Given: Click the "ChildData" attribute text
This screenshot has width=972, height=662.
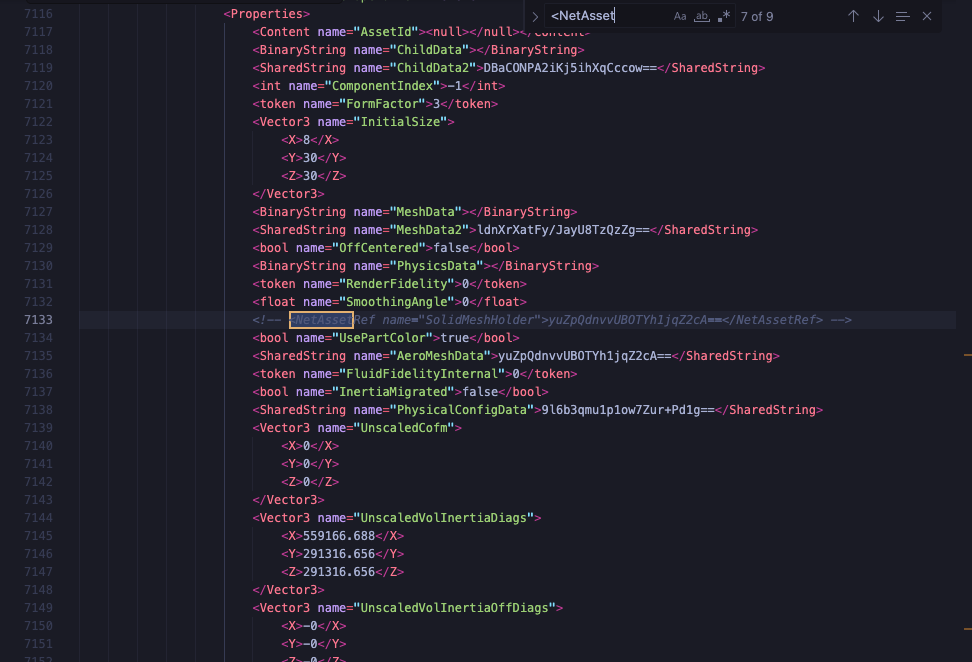Looking at the screenshot, I should [430, 50].
